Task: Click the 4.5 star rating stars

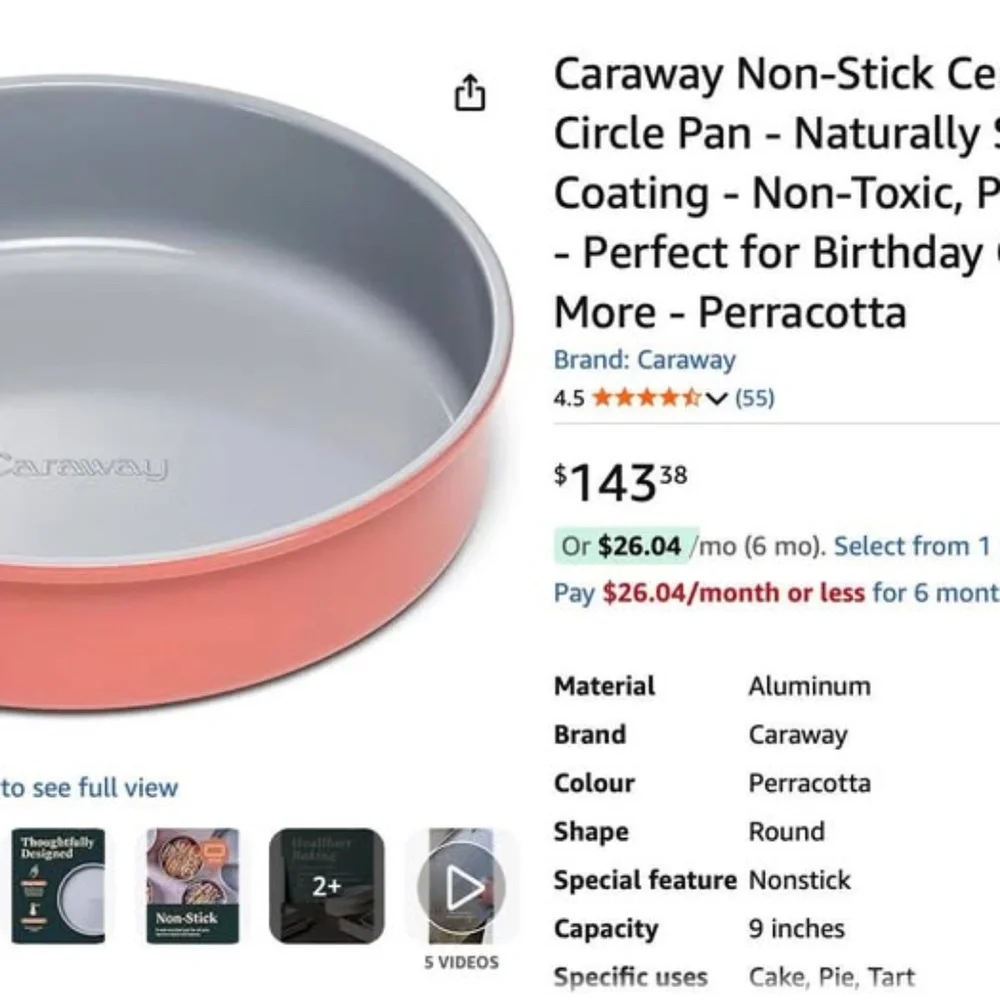Action: click(x=645, y=397)
